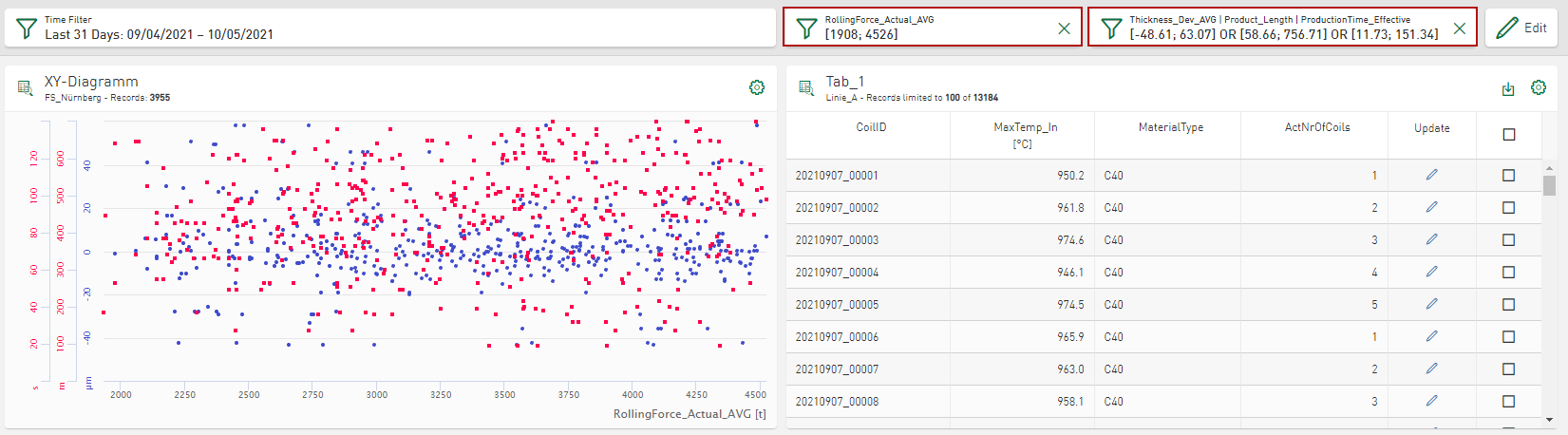Click the update pencil for coil 20210907_00001
1568x435 pixels.
(x=1431, y=175)
